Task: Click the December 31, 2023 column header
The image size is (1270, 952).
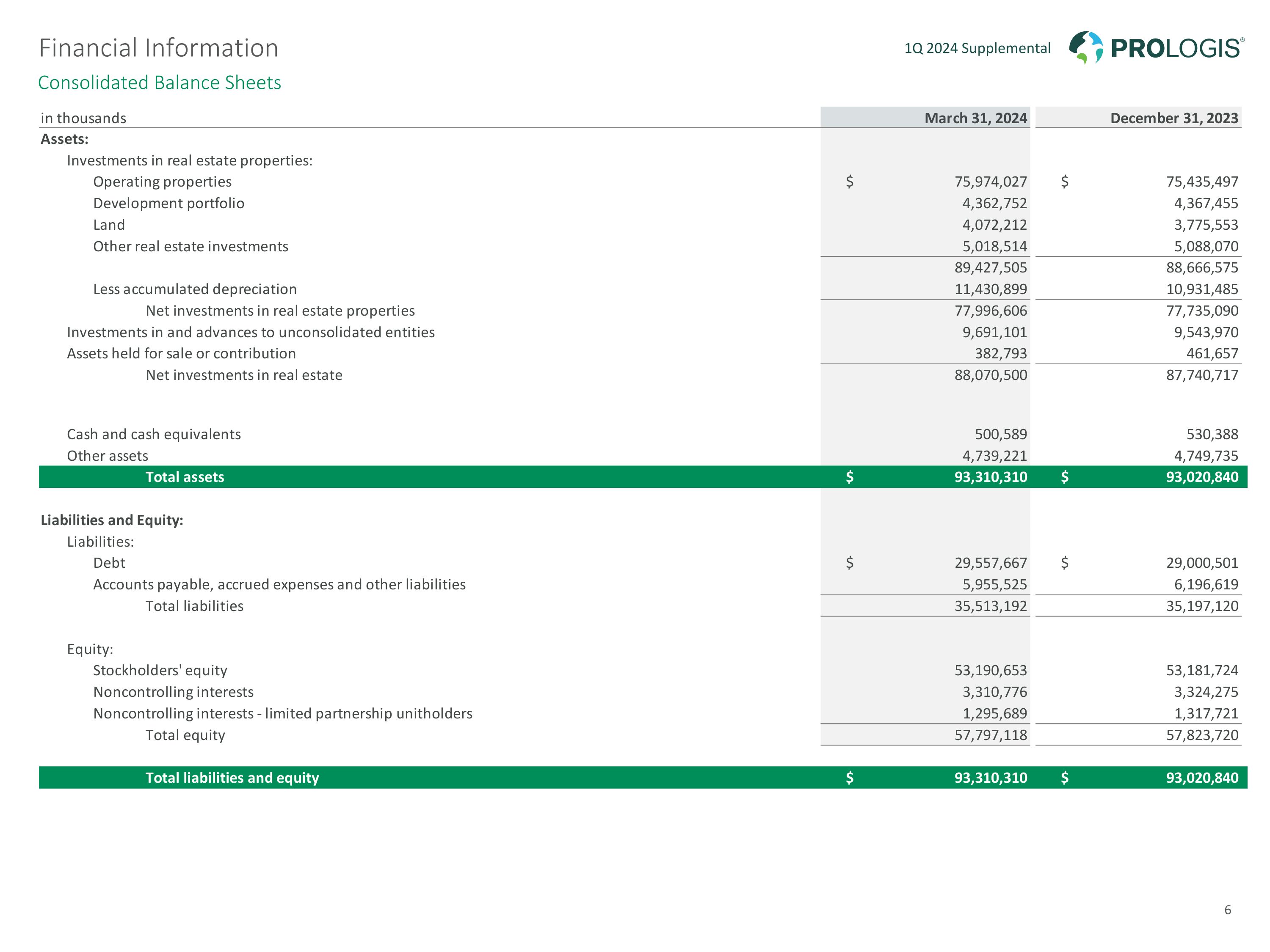Action: pyautogui.click(x=1173, y=118)
